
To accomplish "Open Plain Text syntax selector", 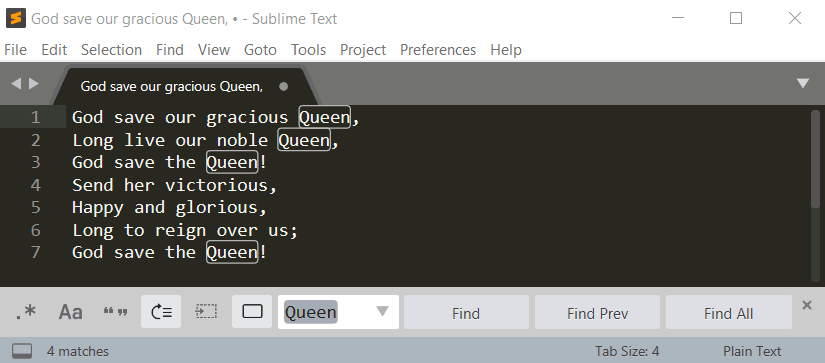I will pyautogui.click(x=752, y=351).
